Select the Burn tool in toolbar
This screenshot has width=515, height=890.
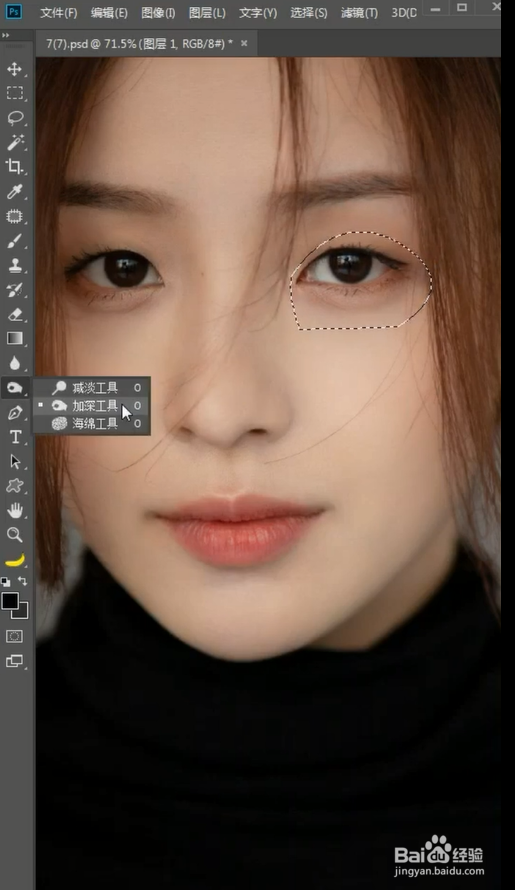coord(14,388)
